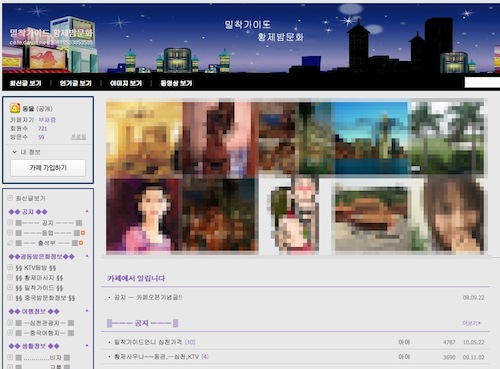The image size is (500, 369).
Task: Click the pink-dressed woman thumbnail in collage
Action: (144, 215)
